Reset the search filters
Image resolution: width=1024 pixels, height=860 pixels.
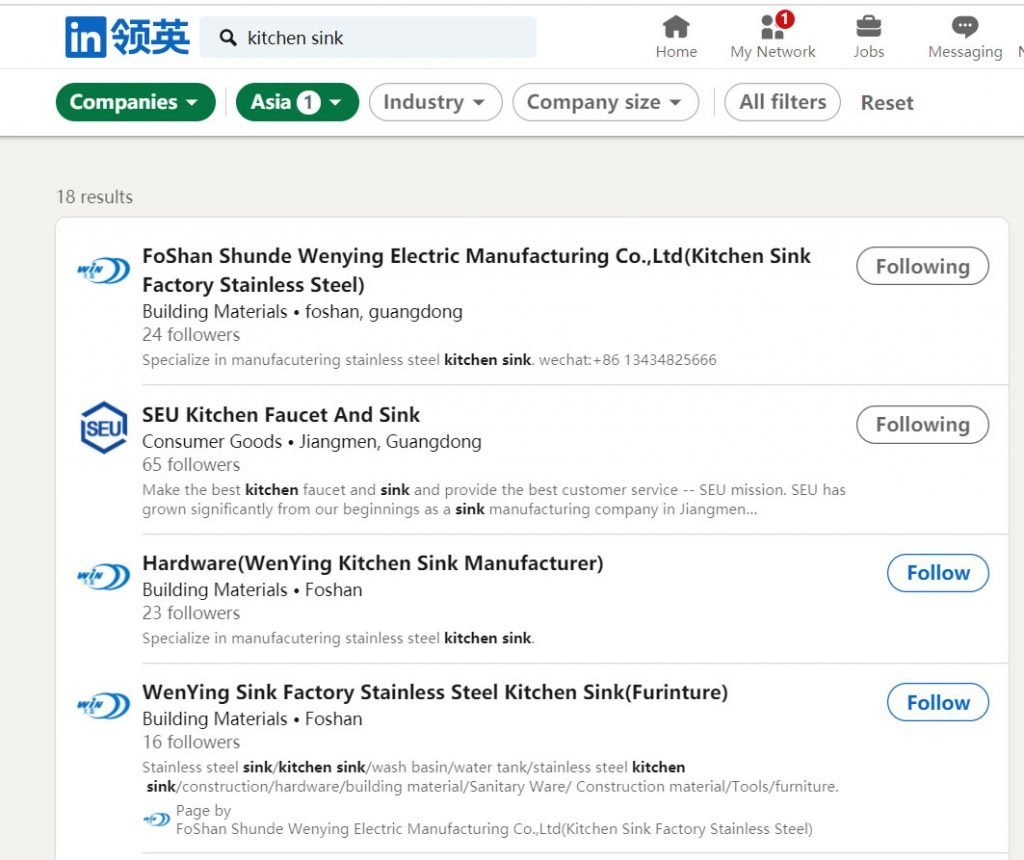[x=887, y=103]
